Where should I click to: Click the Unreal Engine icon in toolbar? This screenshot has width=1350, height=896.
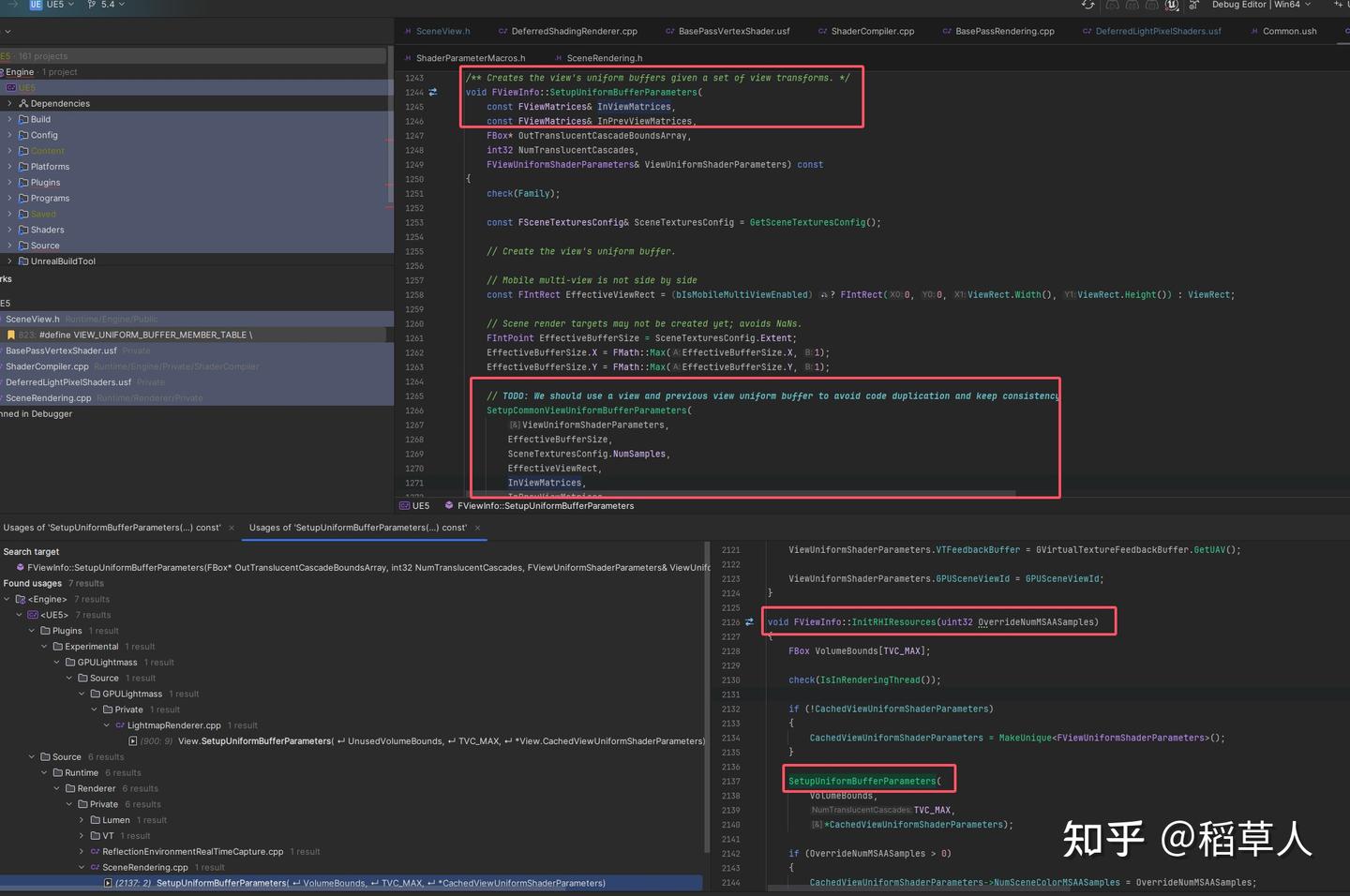pos(1171,5)
